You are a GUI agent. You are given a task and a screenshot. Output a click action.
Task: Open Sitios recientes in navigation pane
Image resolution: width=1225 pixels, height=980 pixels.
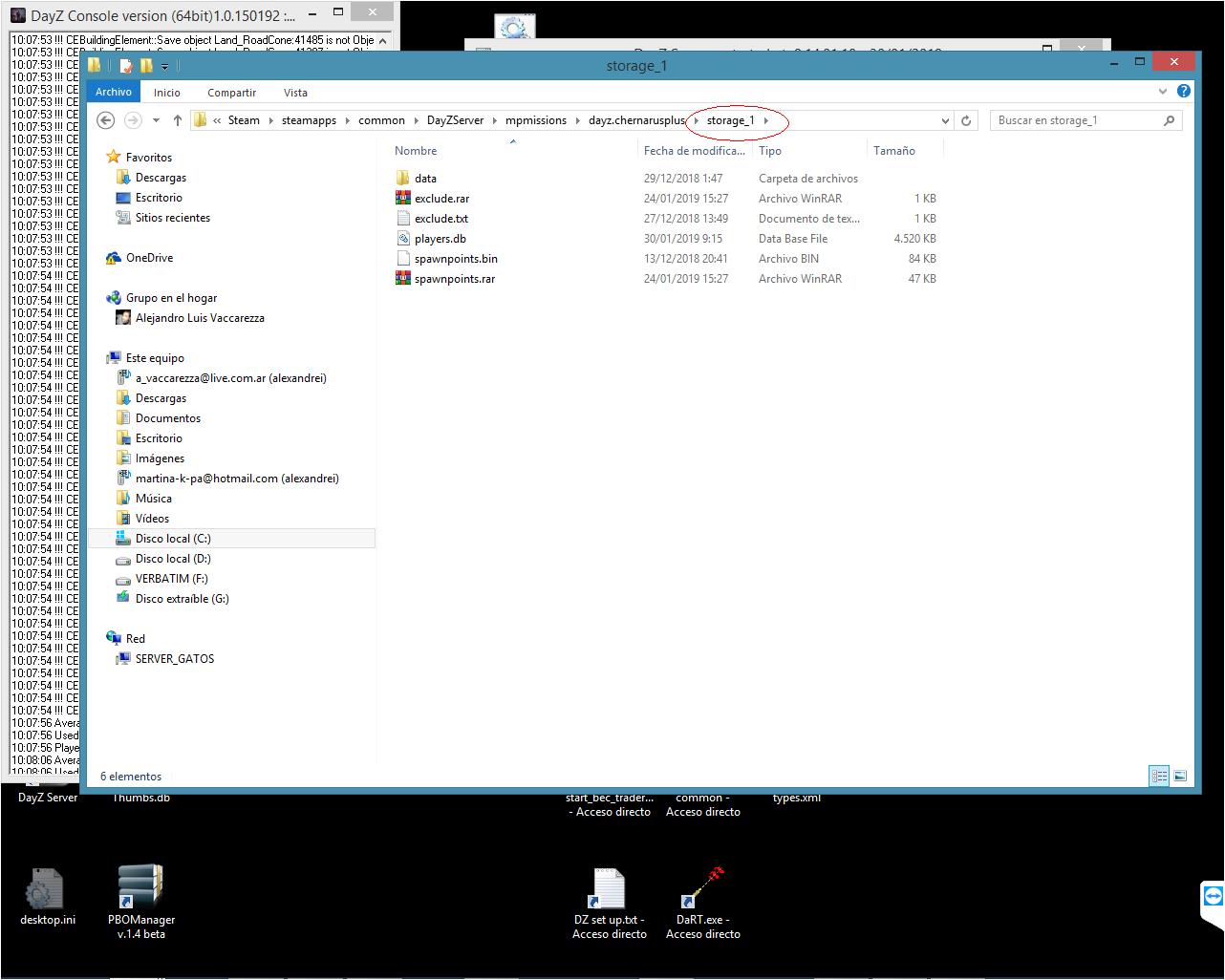tap(172, 218)
